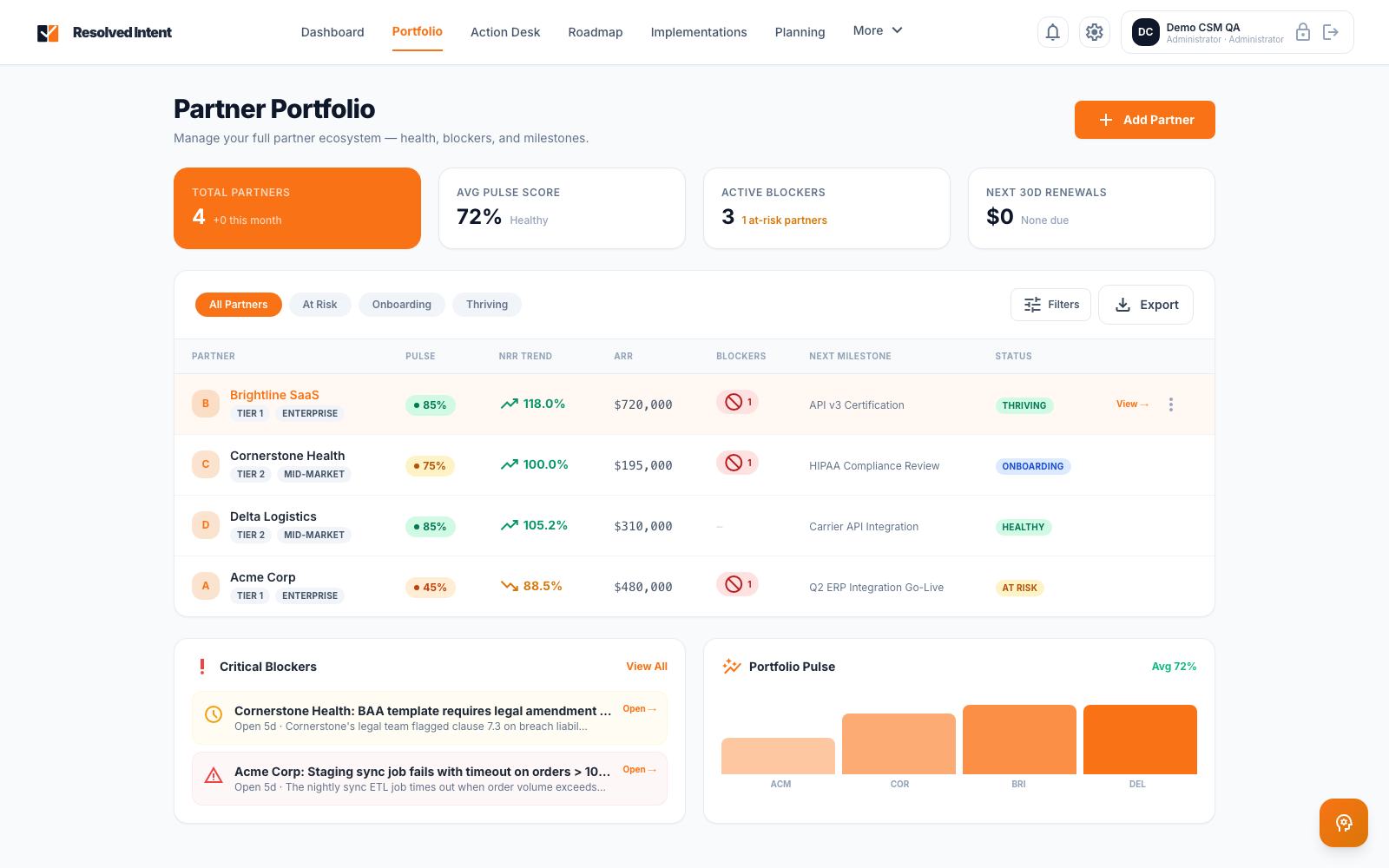The width and height of the screenshot is (1389, 868).
Task: Click the lock icon beside the user profile
Action: pos(1303,31)
